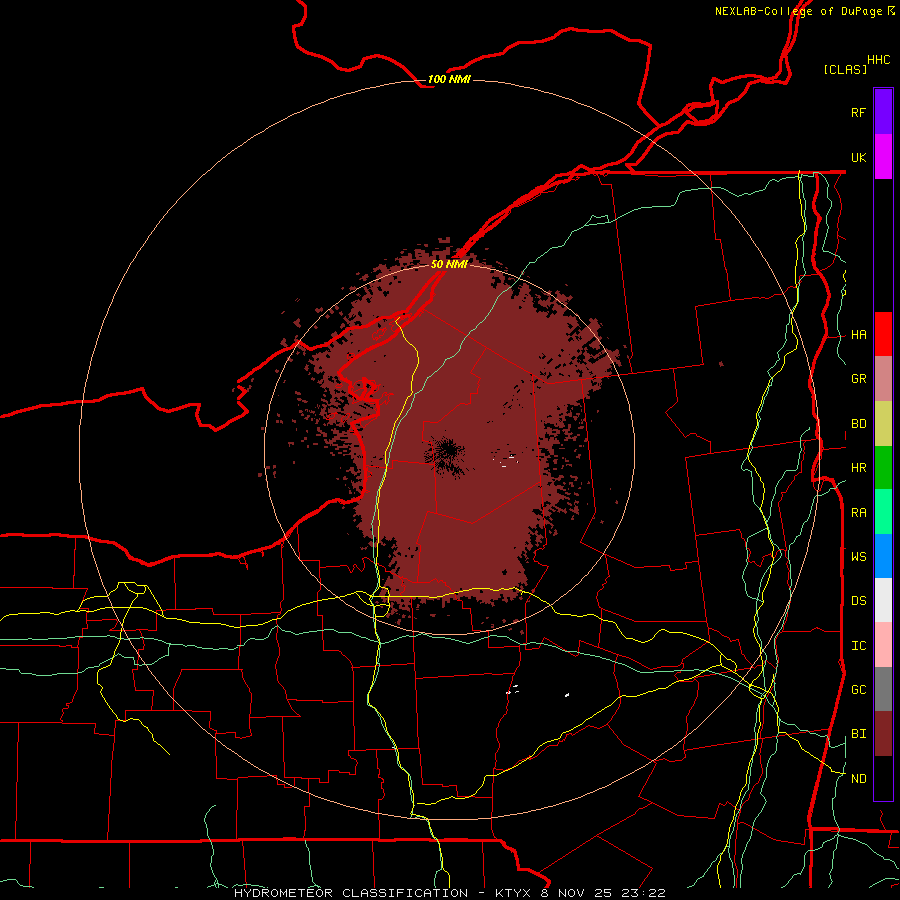Click the "100 NMI" range ring label

tap(449, 79)
